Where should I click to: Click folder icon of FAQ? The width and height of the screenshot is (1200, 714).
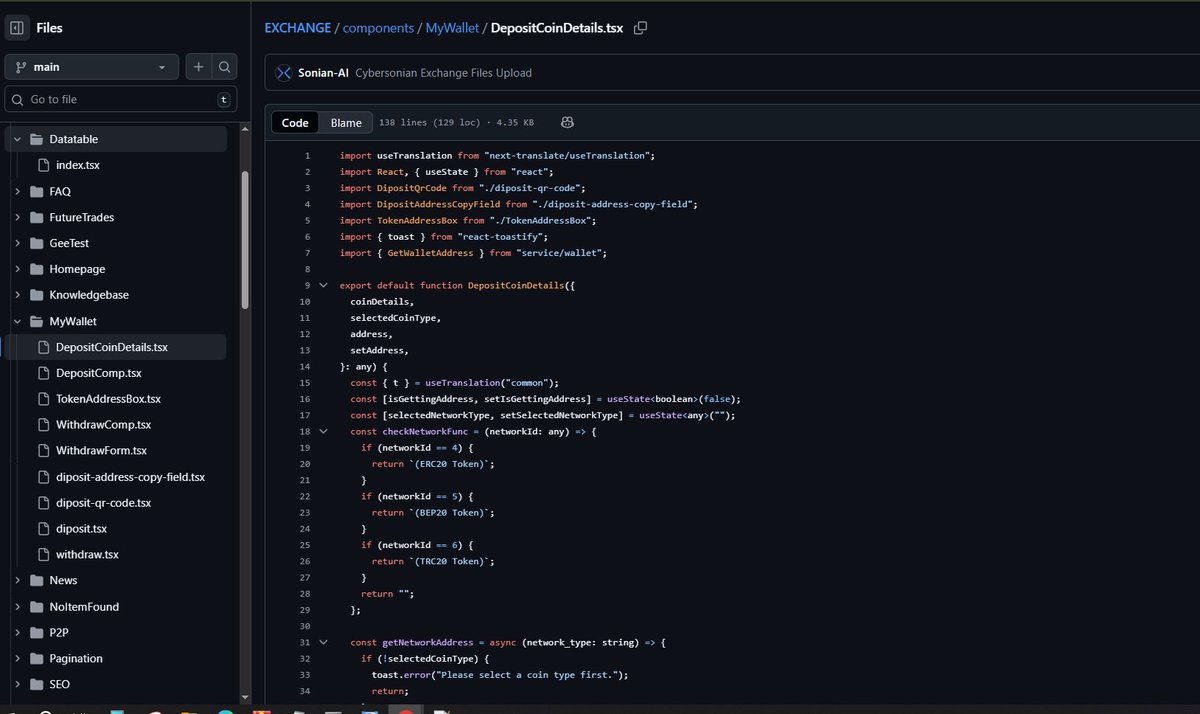[37, 191]
